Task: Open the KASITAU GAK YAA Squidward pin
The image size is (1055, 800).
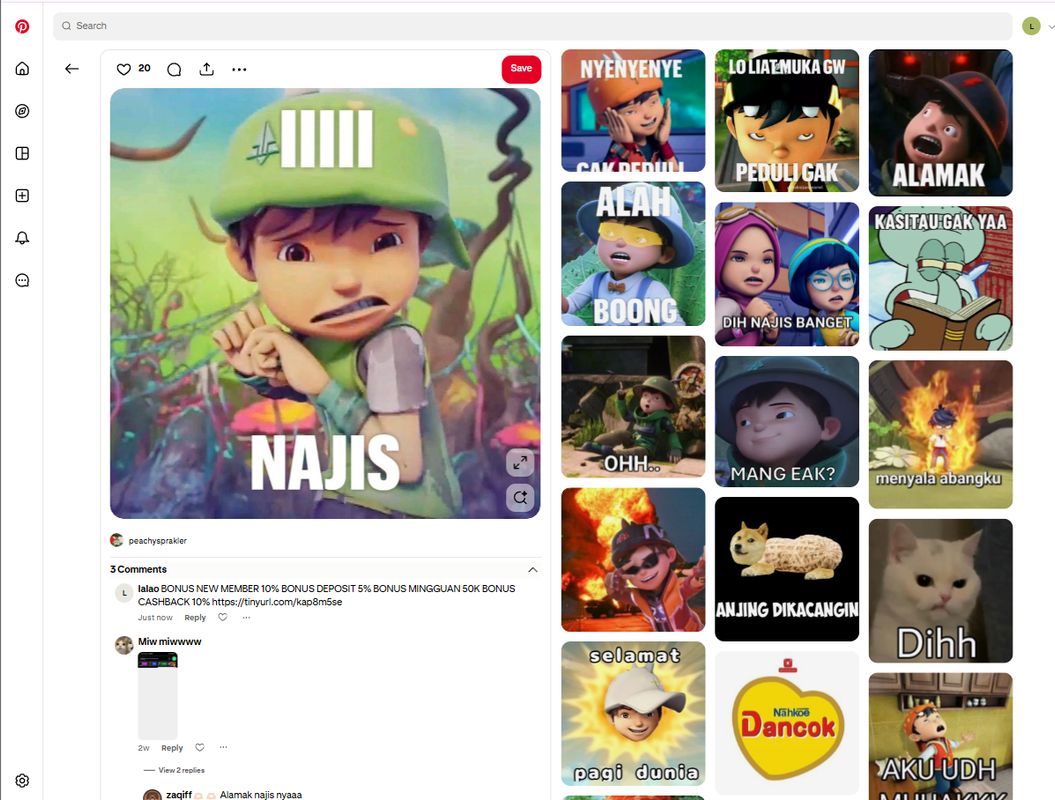Action: pyautogui.click(x=940, y=278)
